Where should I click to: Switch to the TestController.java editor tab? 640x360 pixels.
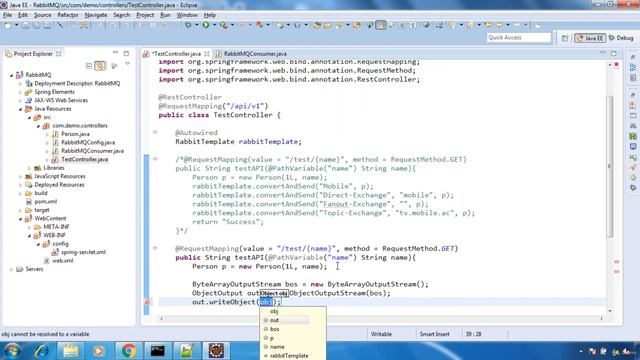(x=176, y=54)
